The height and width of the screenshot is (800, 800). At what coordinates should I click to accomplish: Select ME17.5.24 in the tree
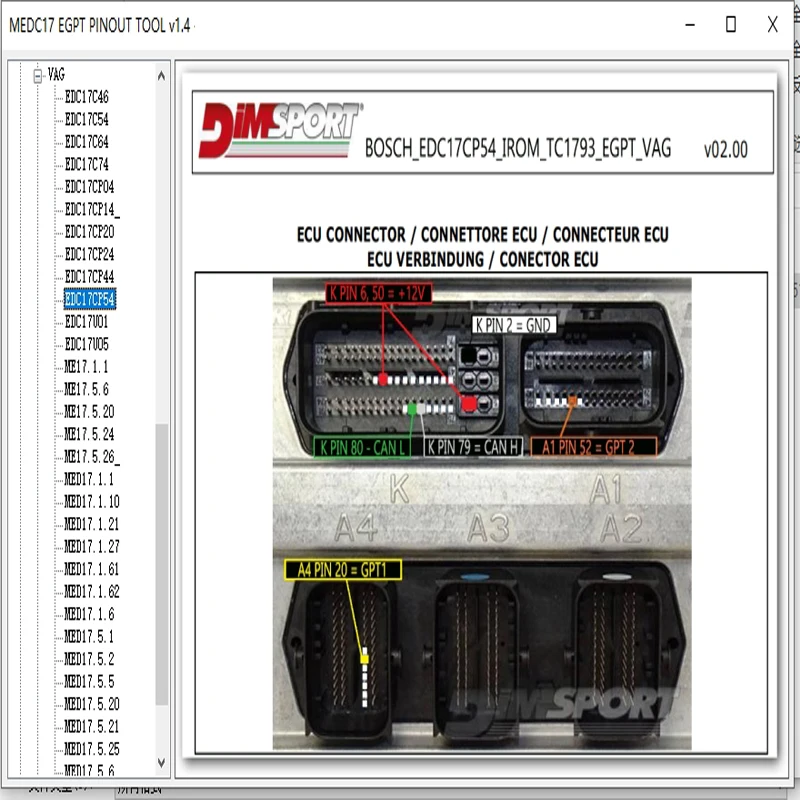[x=89, y=434]
